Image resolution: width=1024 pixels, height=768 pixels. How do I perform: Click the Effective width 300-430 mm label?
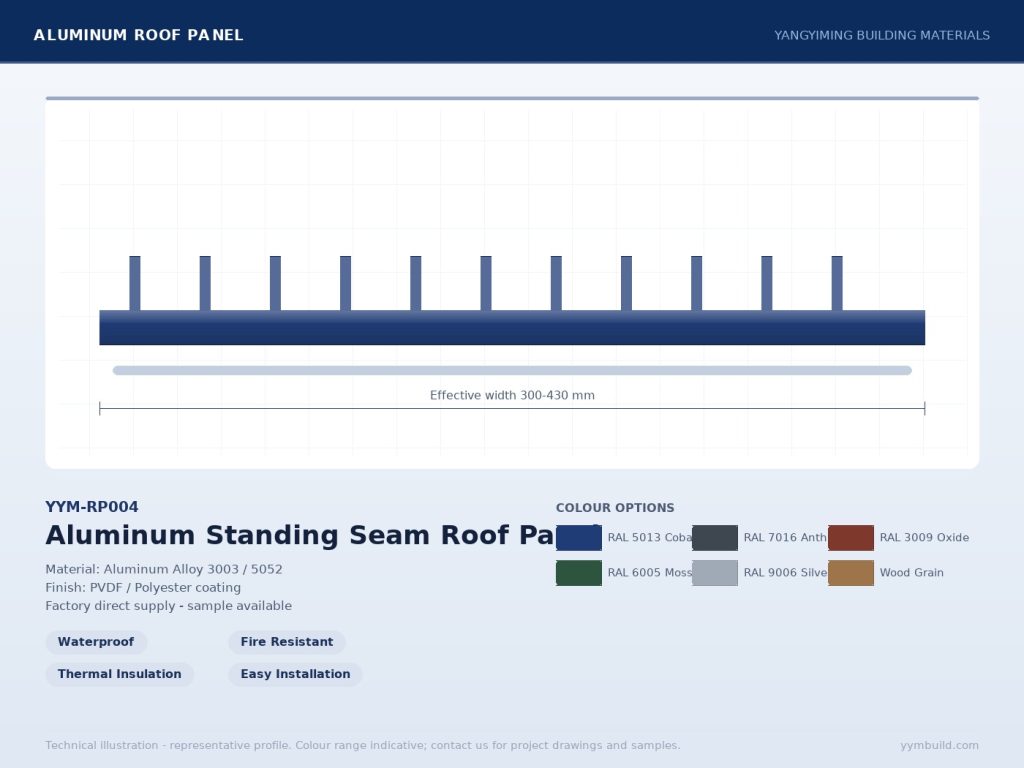512,395
